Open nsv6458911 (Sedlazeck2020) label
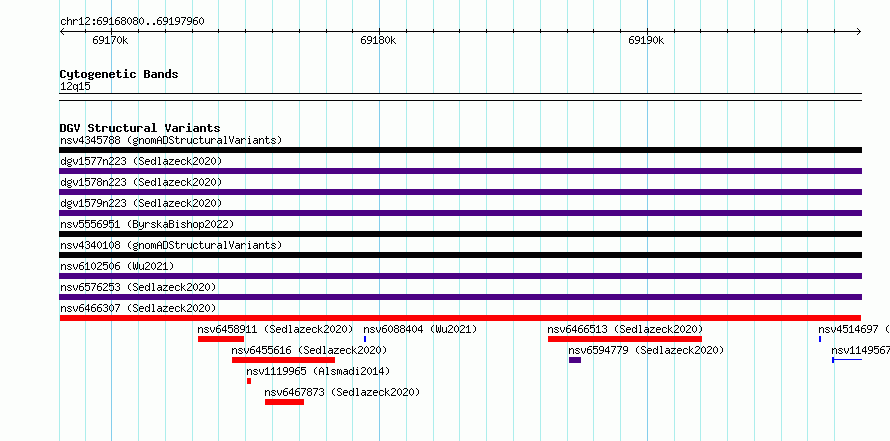The width and height of the screenshot is (890, 441). 275,329
